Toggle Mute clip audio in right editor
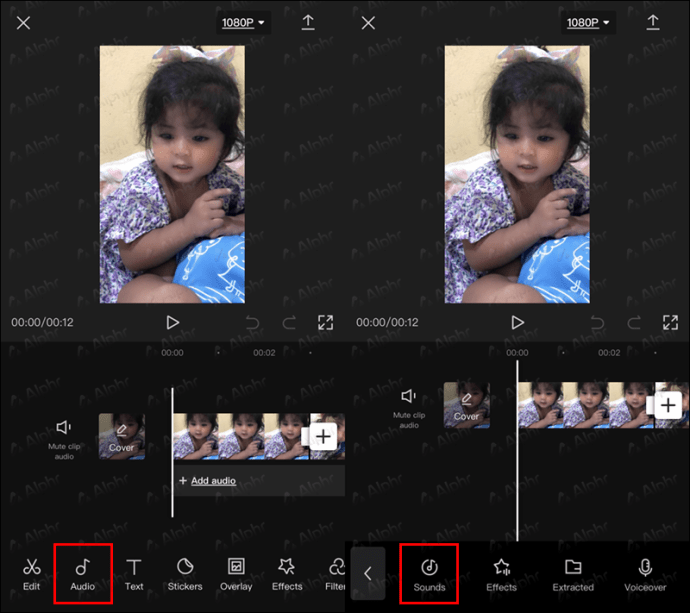690x613 pixels. point(409,408)
